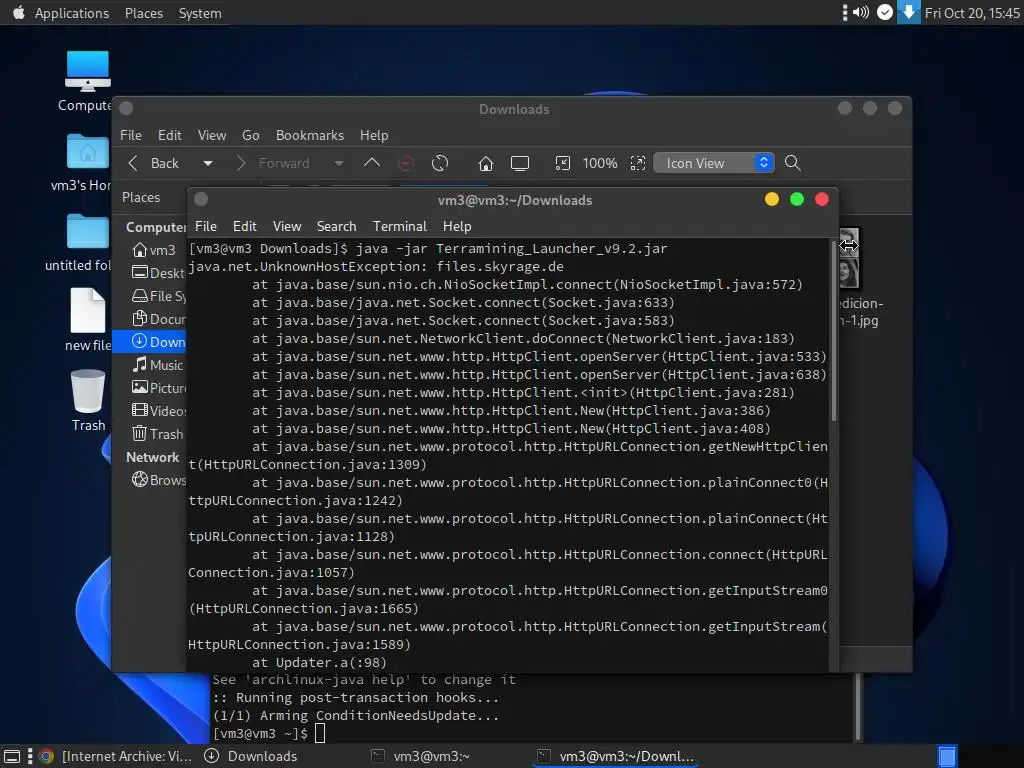
Task: Switch to vm3@vm3:~ taskbar terminal
Action: (x=420, y=756)
